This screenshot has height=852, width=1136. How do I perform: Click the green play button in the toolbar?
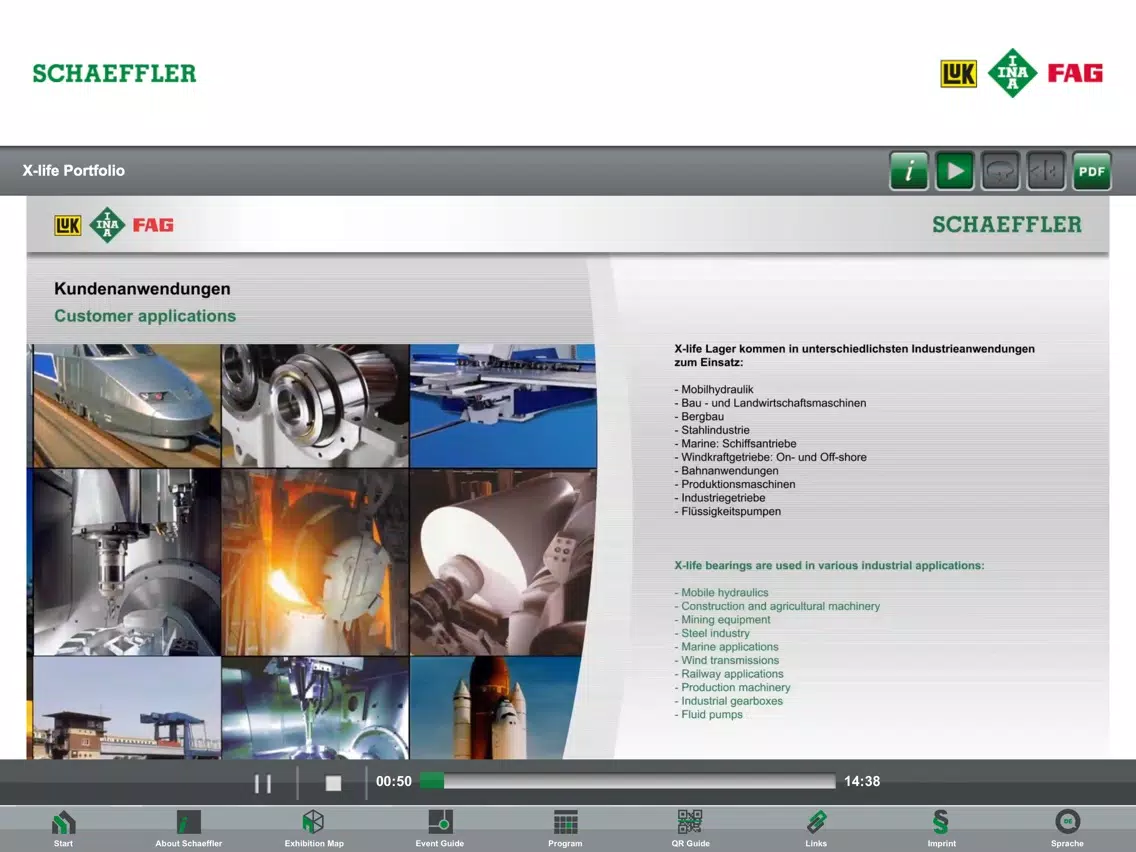[954, 171]
